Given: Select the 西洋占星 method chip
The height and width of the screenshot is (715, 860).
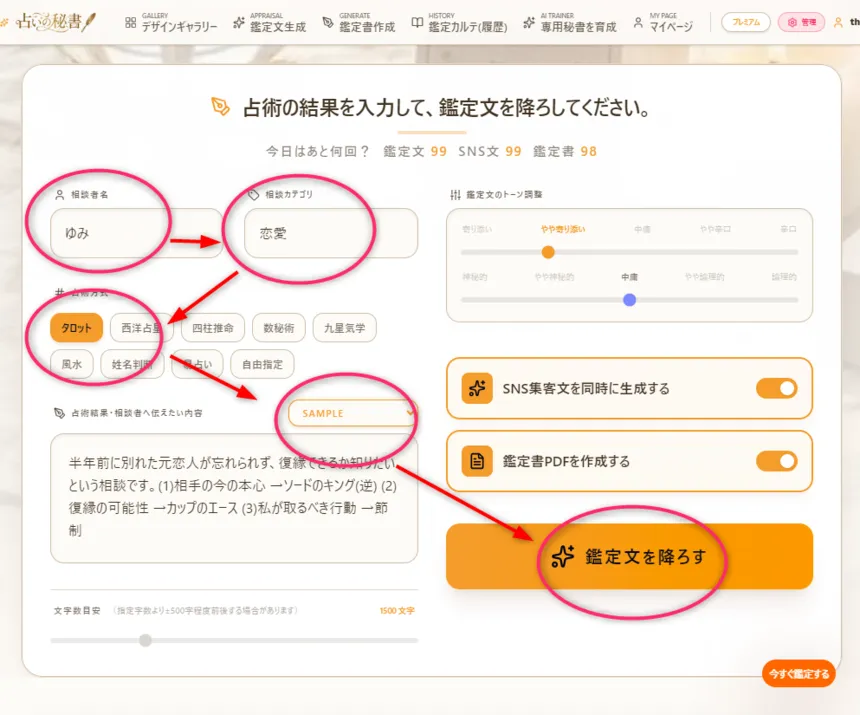Looking at the screenshot, I should [x=142, y=328].
